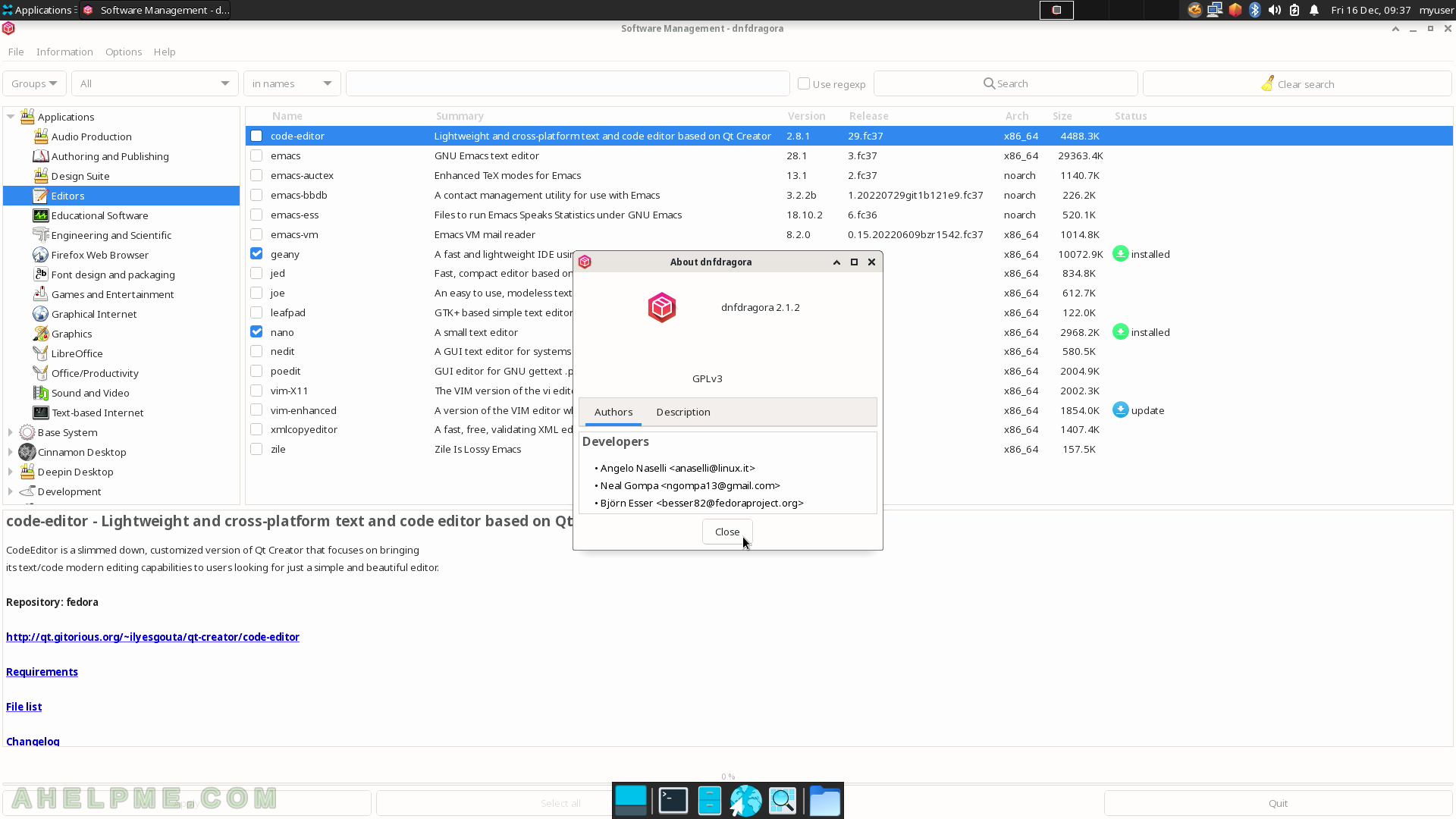The height and width of the screenshot is (819, 1456).
Task: Check the emacs-auctex package checkbox
Action: tap(256, 175)
